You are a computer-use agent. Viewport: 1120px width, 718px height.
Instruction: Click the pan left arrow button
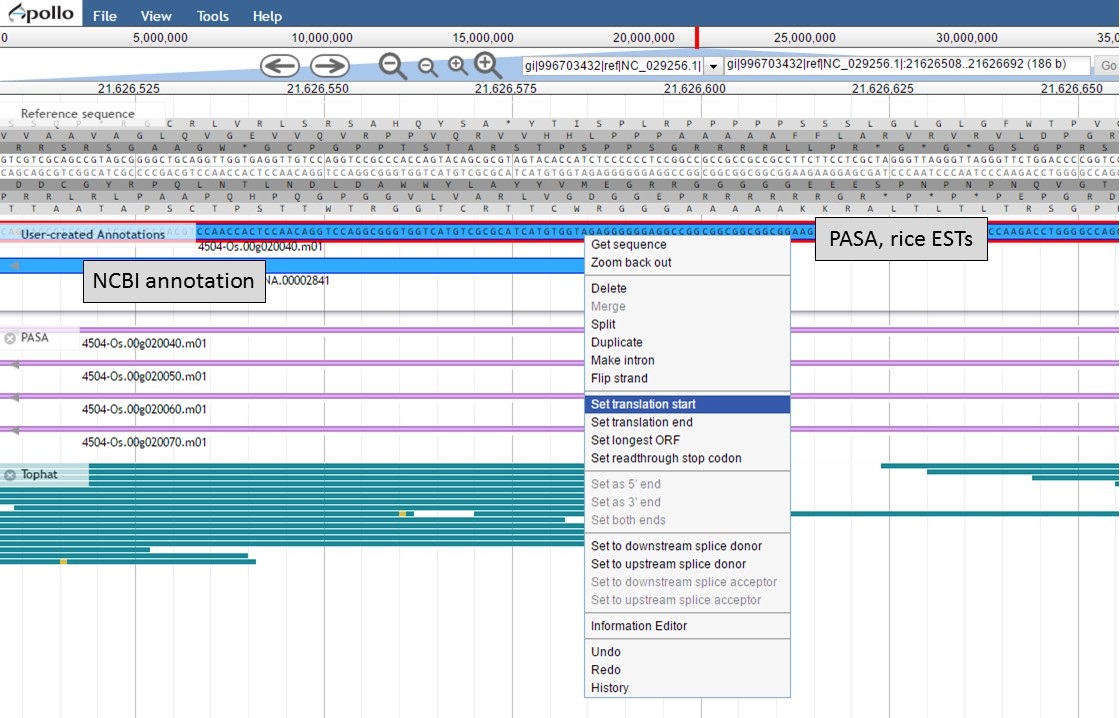click(280, 66)
